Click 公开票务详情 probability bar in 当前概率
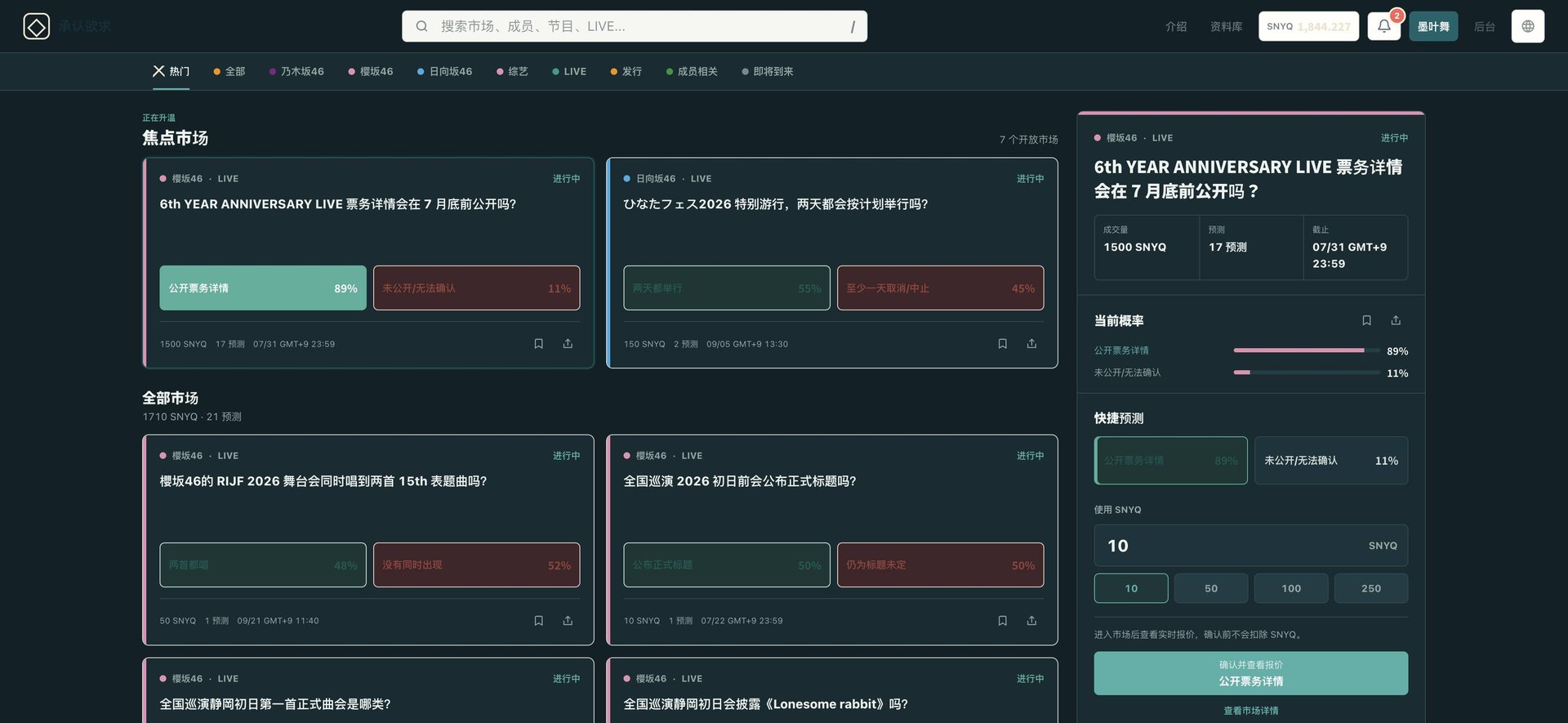The image size is (1568, 723). [1307, 350]
